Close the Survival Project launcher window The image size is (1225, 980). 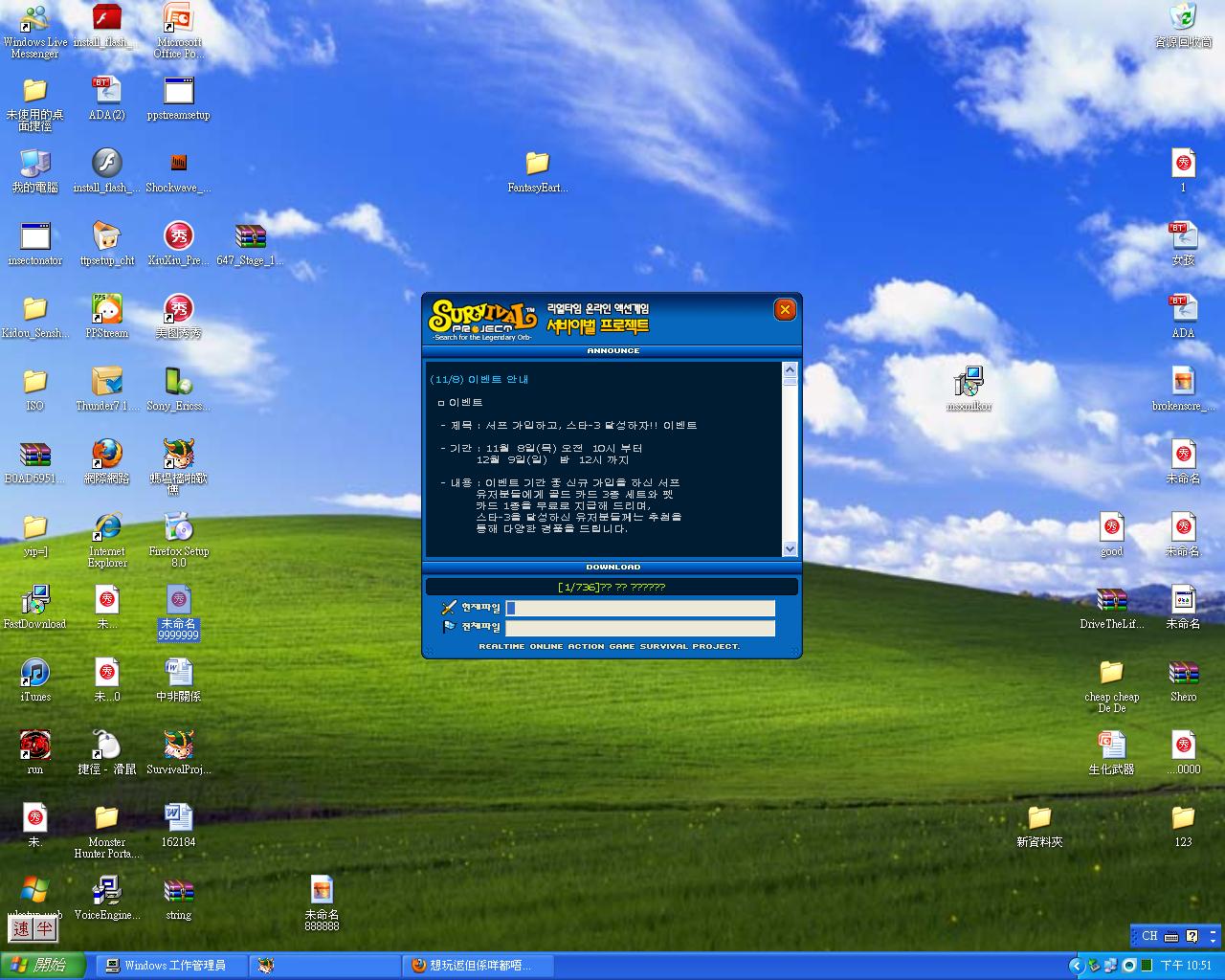pyautogui.click(x=785, y=309)
